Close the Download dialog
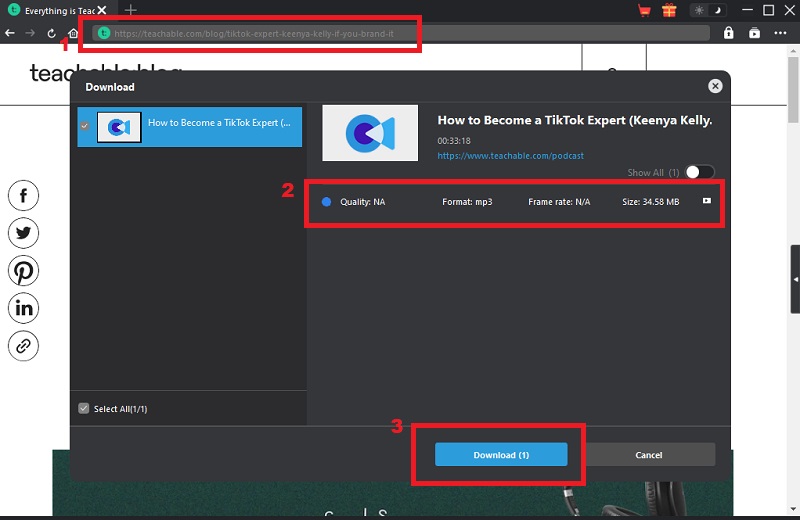Screen dimensions: 800x520 pos(715,86)
